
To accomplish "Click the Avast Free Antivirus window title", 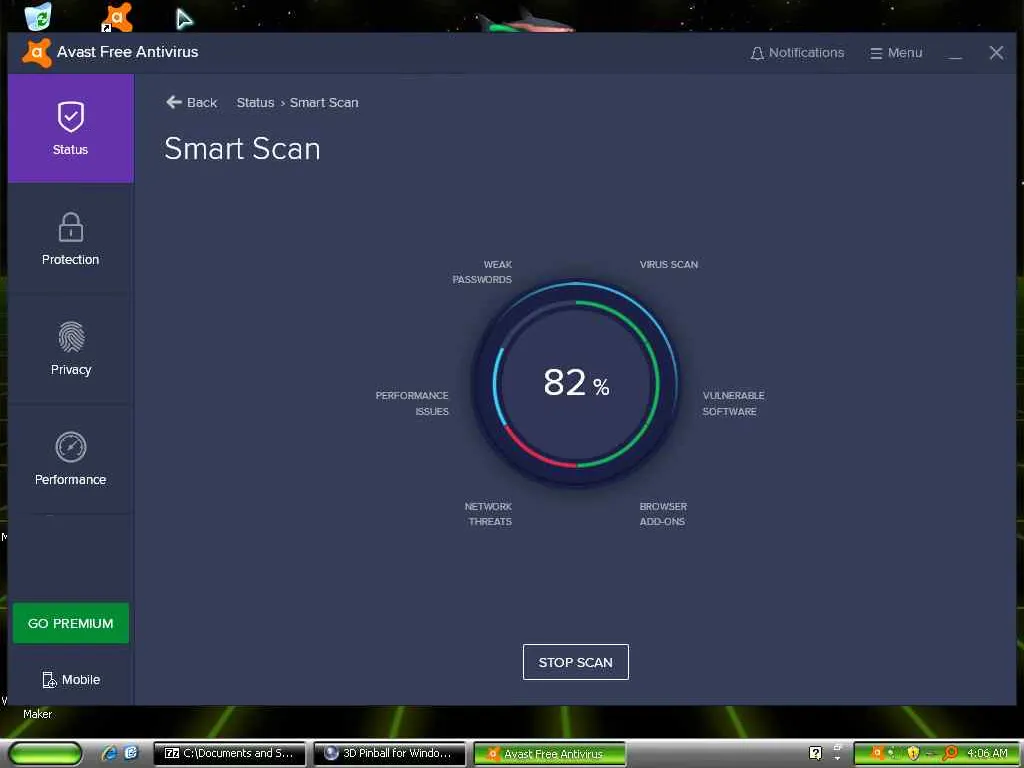I will [x=127, y=52].
